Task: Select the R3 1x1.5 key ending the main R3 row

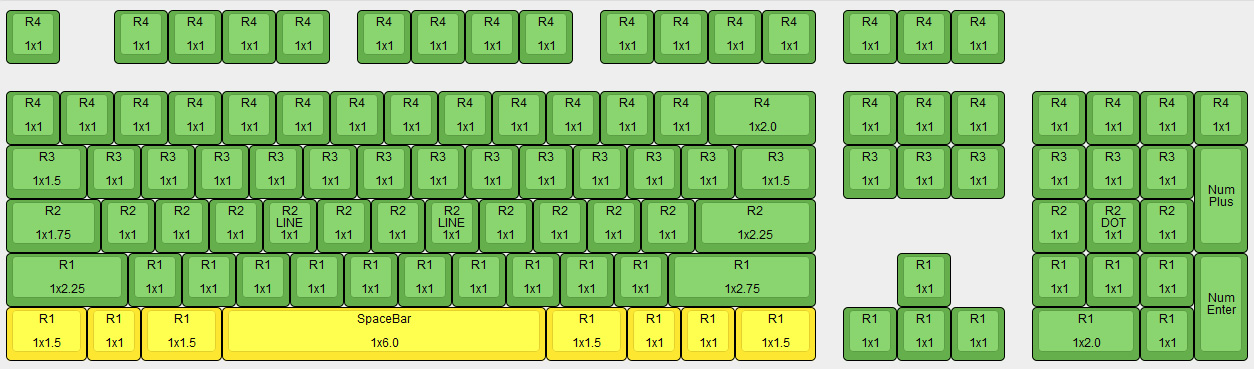Action: click(x=776, y=171)
